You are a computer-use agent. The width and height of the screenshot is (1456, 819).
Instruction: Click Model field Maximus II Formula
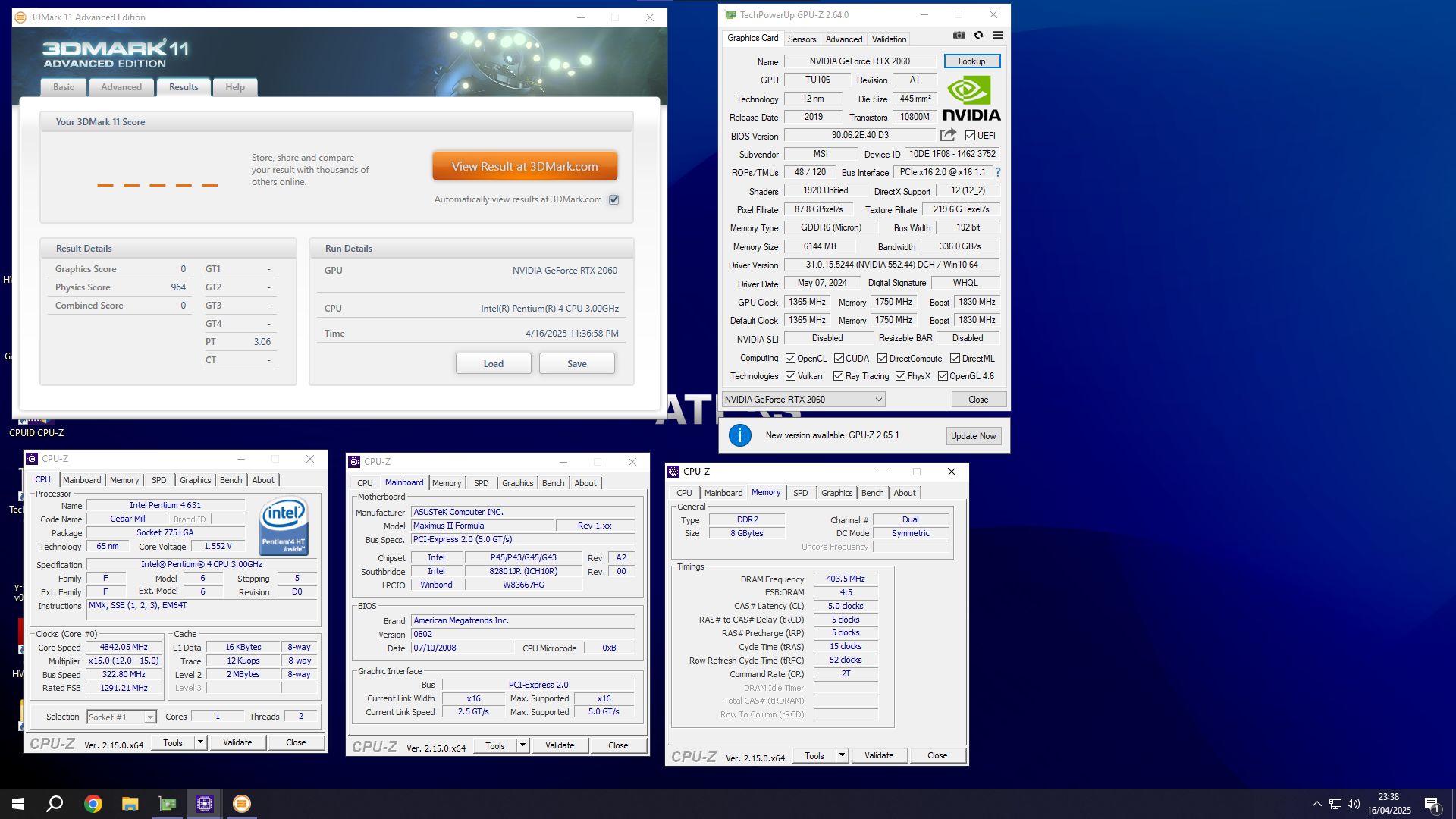click(x=482, y=526)
